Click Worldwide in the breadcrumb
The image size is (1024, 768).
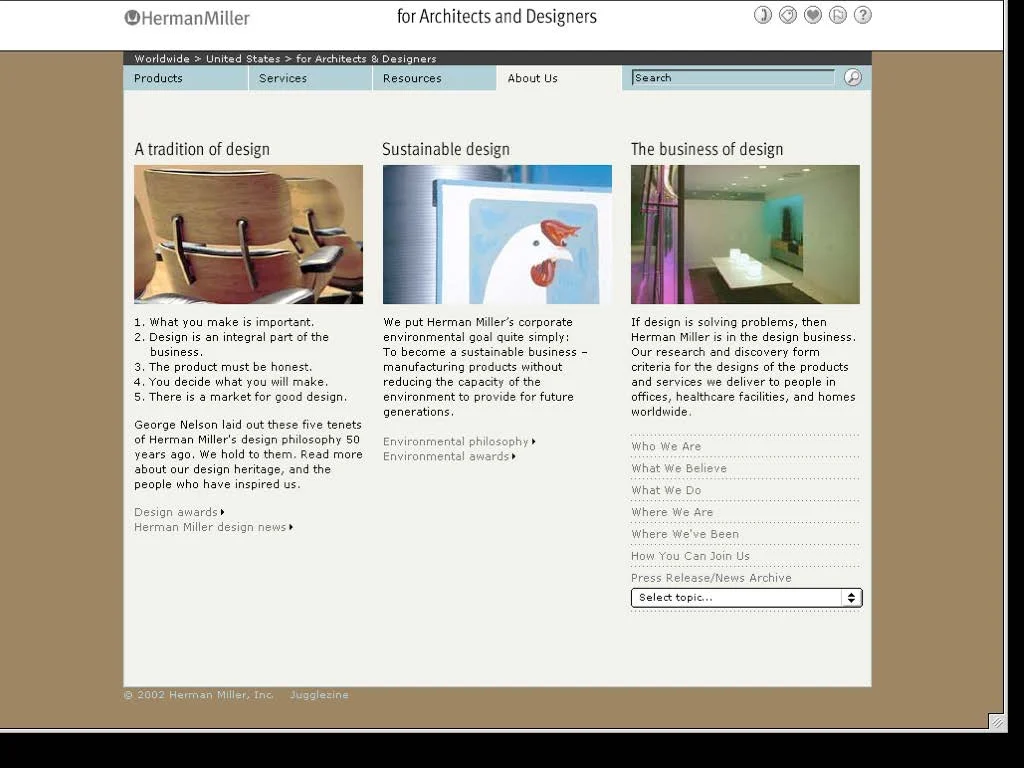162,59
